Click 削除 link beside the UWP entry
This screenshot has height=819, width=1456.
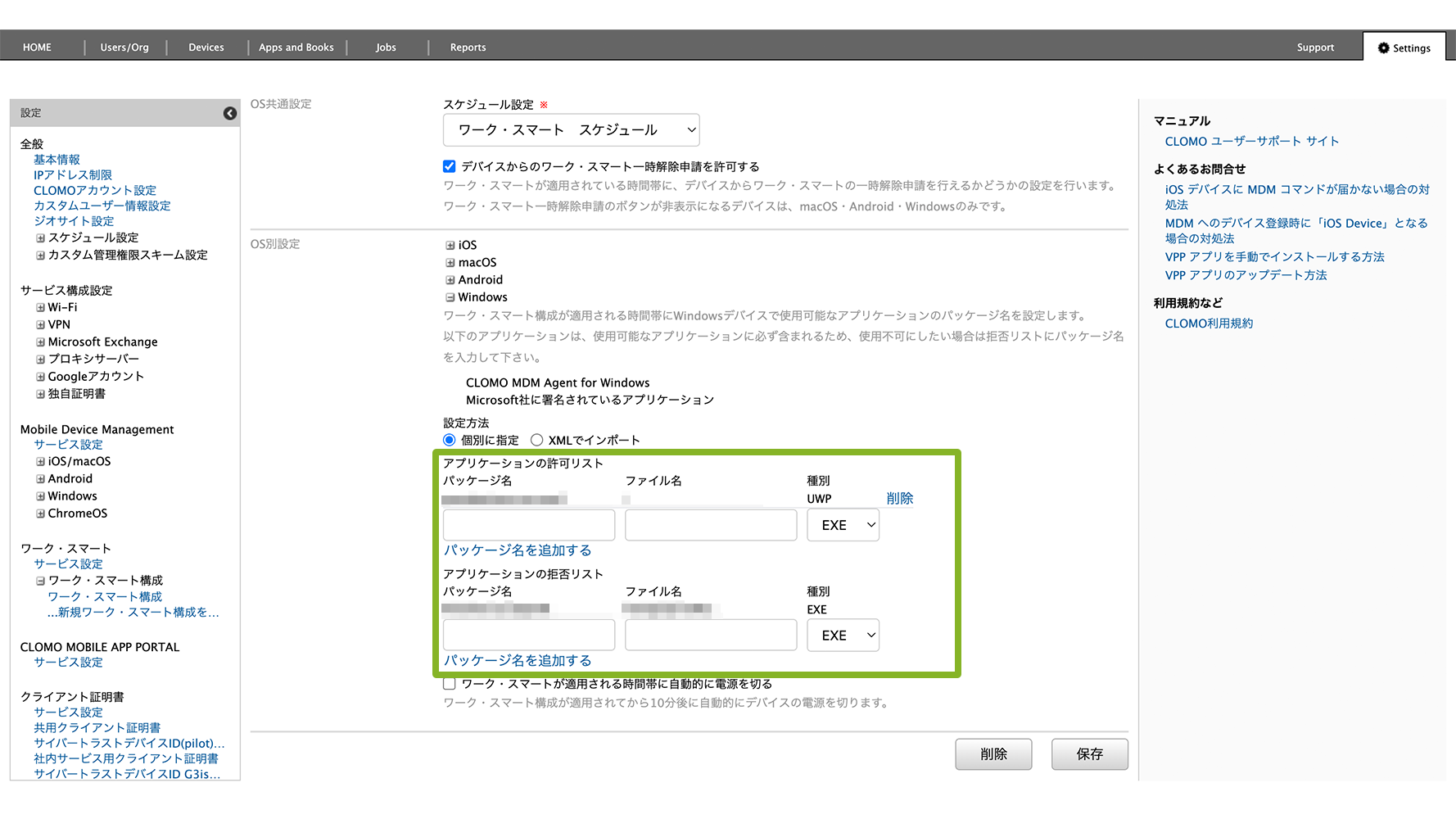coord(899,498)
